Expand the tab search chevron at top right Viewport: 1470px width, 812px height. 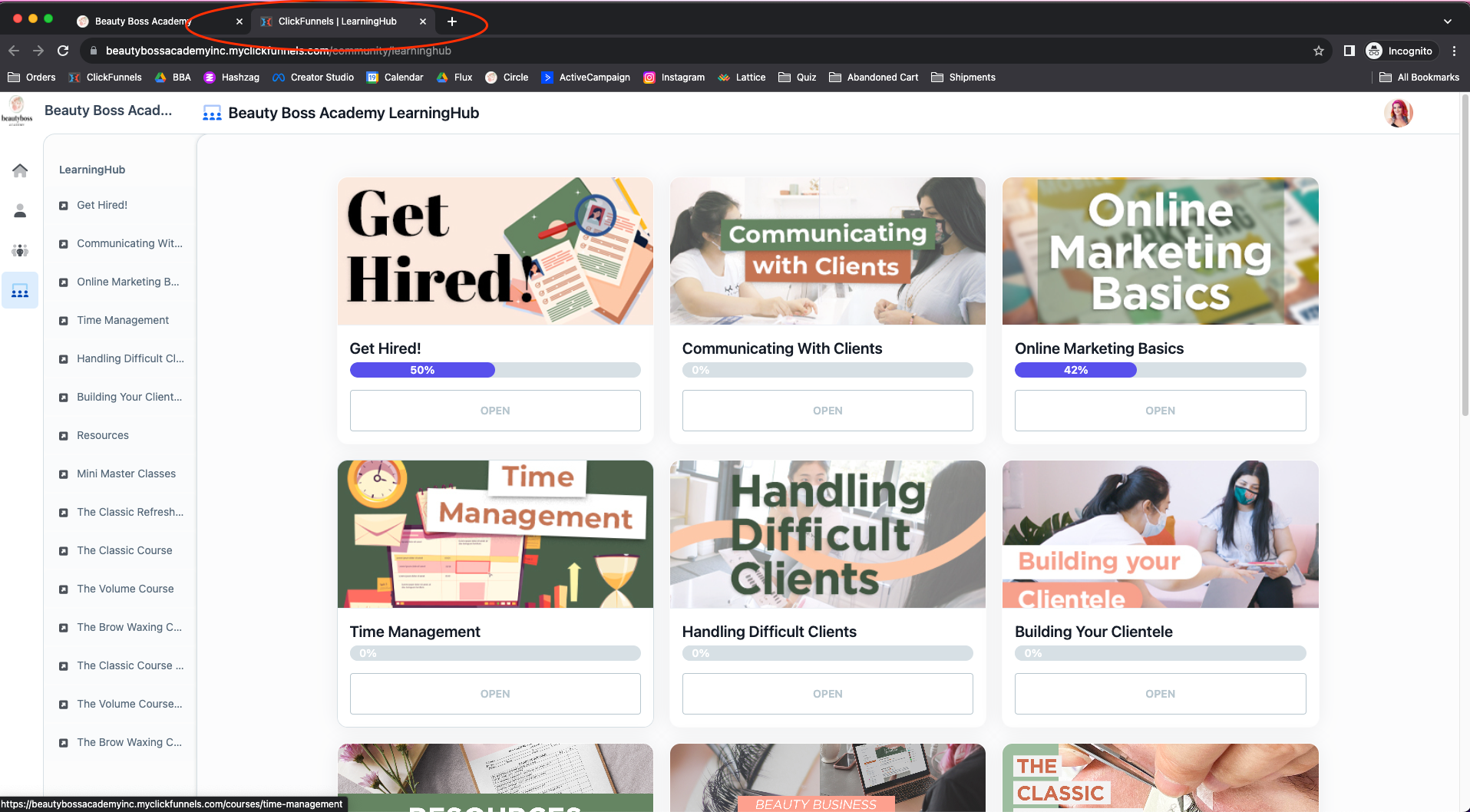pos(1448,21)
